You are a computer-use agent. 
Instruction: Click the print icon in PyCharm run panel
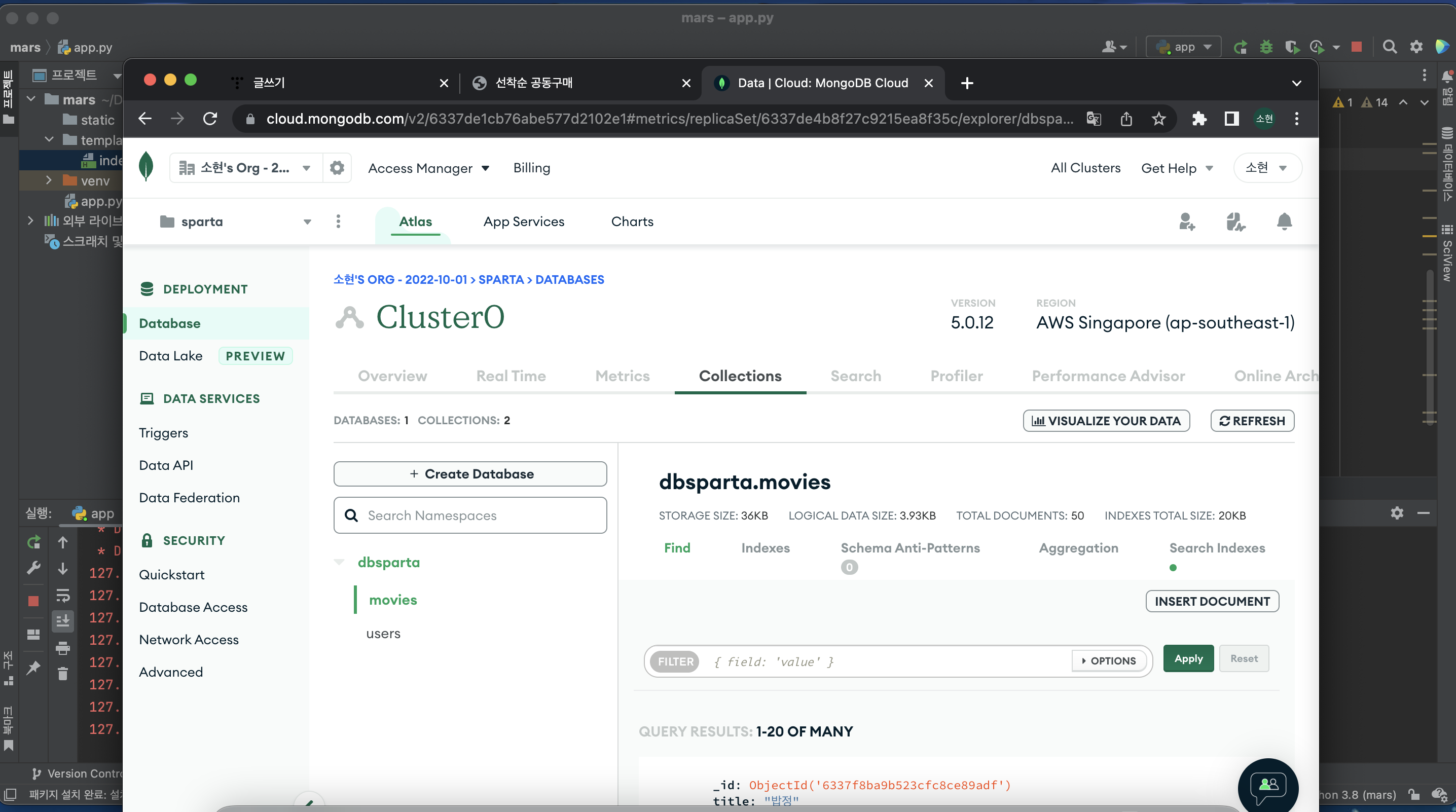pos(63,648)
